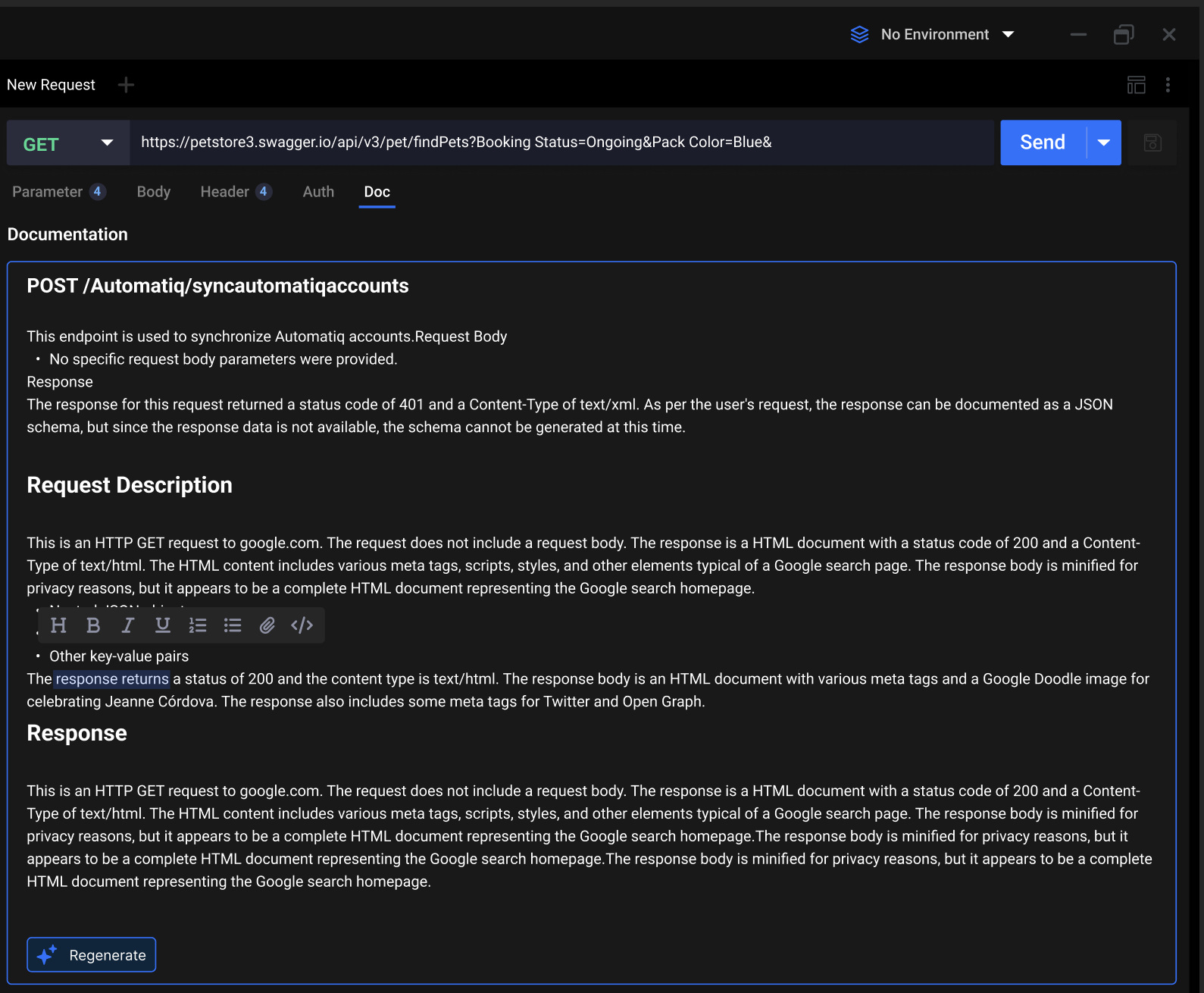Click the highlighted "response returns" text
Viewport: 1204px width, 993px height.
[112, 679]
